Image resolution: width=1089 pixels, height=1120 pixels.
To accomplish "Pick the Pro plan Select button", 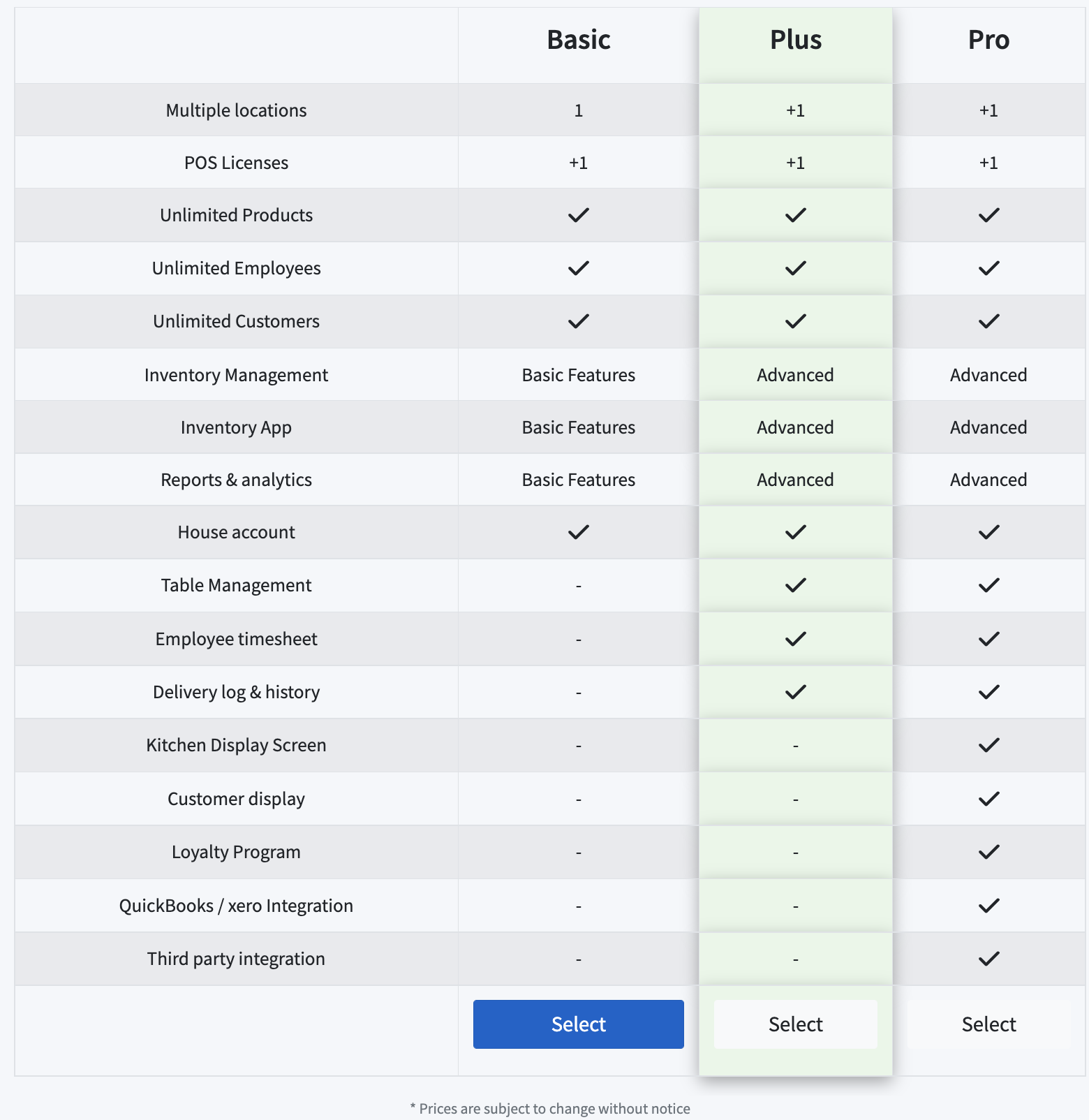I will (x=988, y=1024).
